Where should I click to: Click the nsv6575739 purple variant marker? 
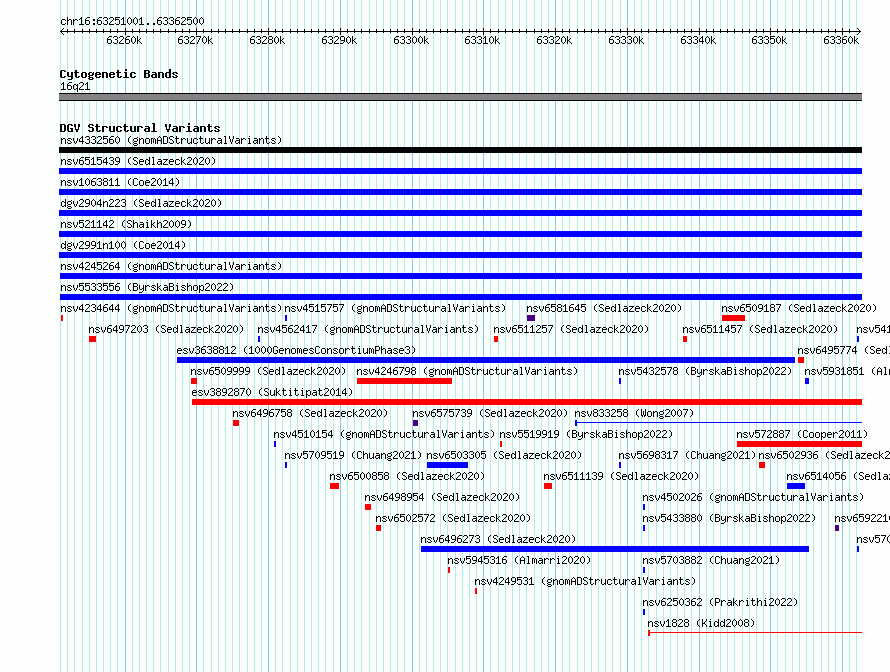click(x=415, y=423)
